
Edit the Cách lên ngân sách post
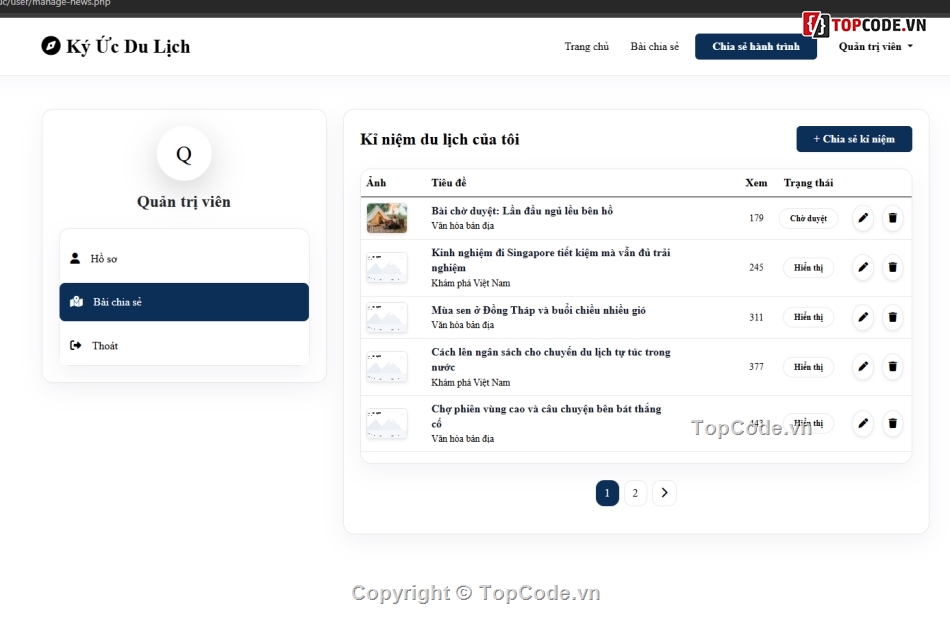pos(863,367)
